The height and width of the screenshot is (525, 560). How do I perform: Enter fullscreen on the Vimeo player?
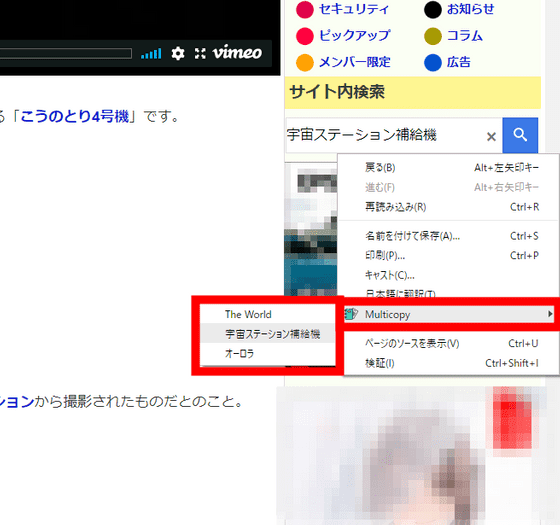click(x=200, y=54)
